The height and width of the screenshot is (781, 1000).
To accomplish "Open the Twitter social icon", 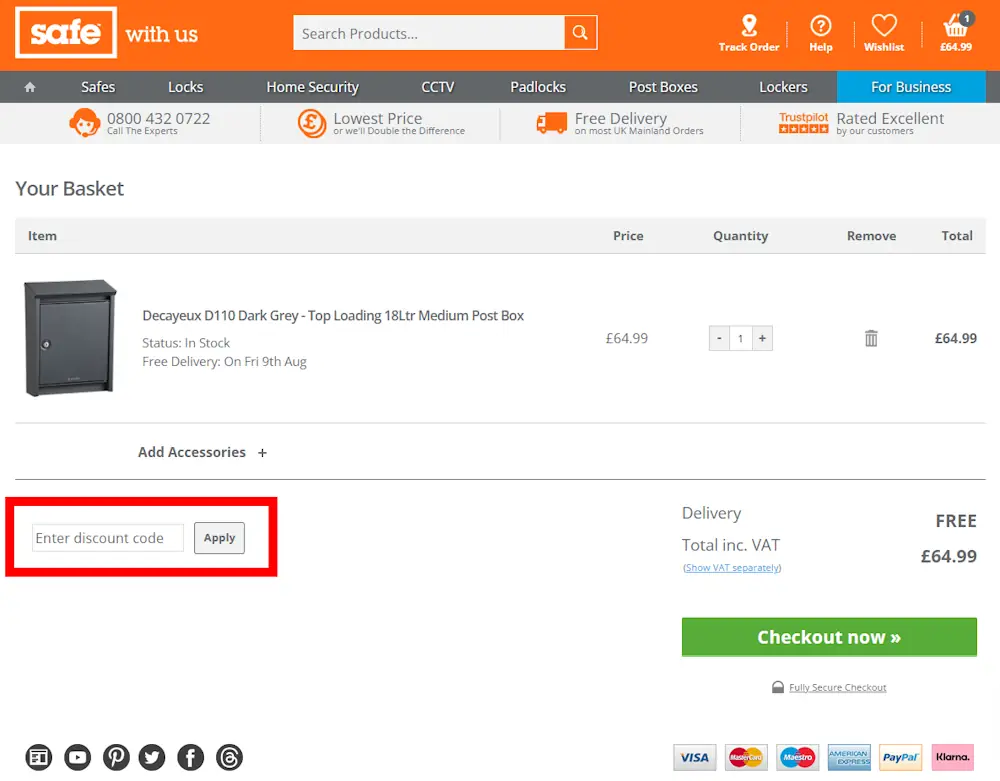I will coord(152,757).
